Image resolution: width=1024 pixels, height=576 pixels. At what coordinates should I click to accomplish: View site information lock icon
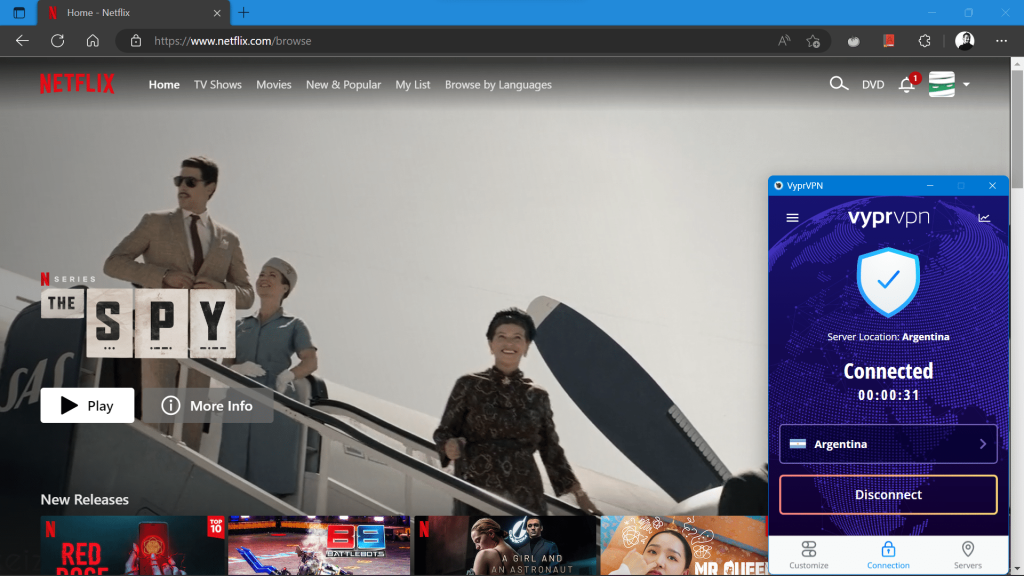click(x=136, y=40)
